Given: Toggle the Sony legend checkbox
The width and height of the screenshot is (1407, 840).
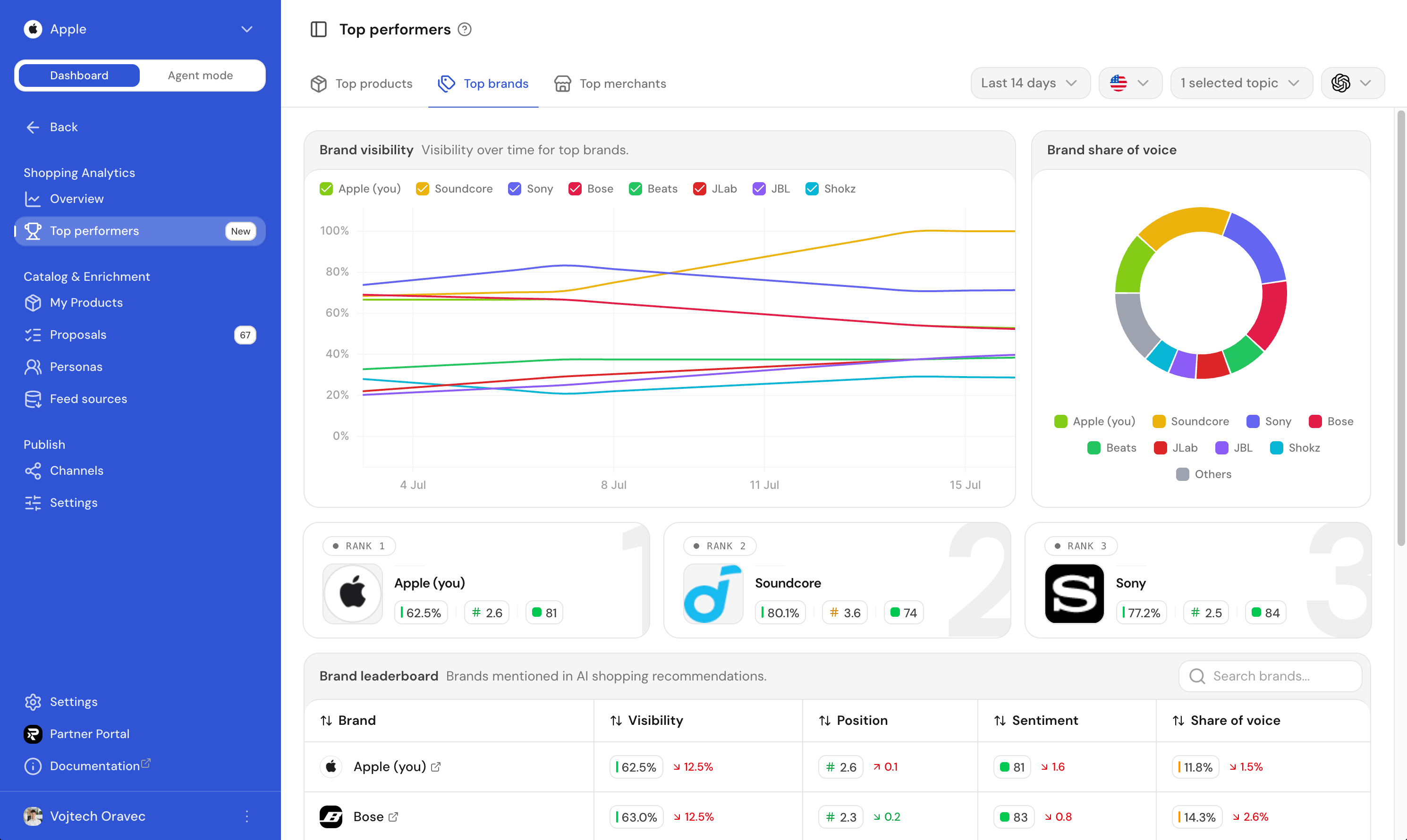Looking at the screenshot, I should [515, 189].
